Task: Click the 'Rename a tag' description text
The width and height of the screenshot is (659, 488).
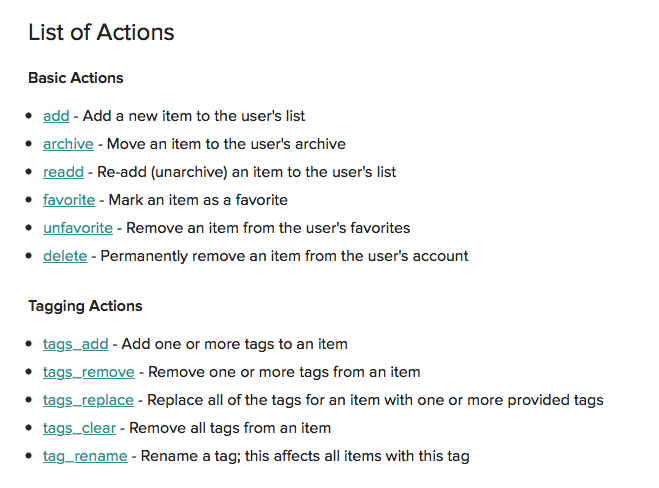Action: tap(305, 456)
